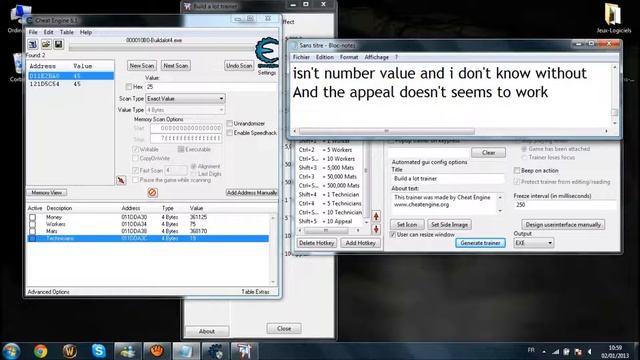The image size is (640, 360).
Task: Click the scan Value input field
Action: click(x=211, y=87)
